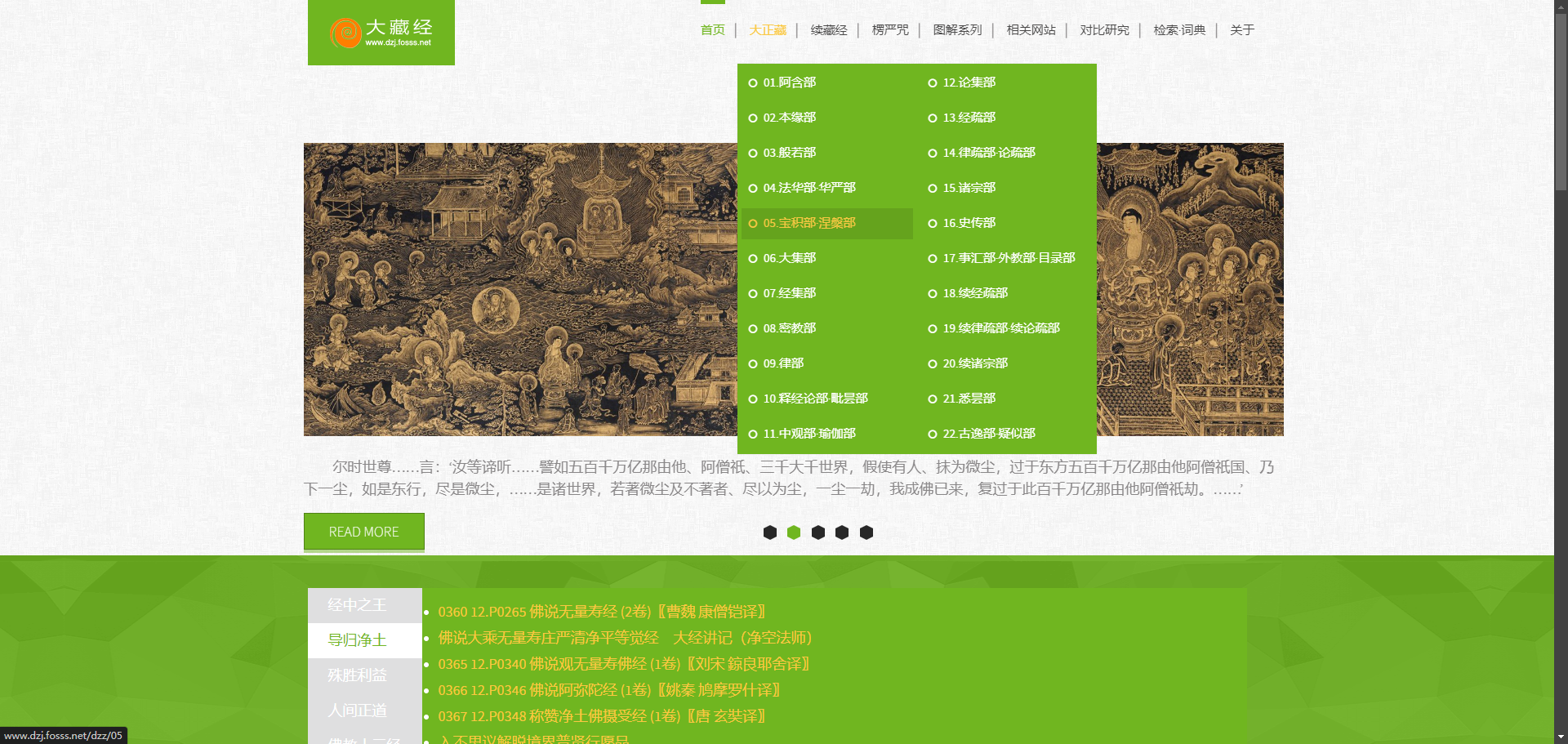The width and height of the screenshot is (1568, 744).
Task: Go to the 首页 home page
Action: 712,30
